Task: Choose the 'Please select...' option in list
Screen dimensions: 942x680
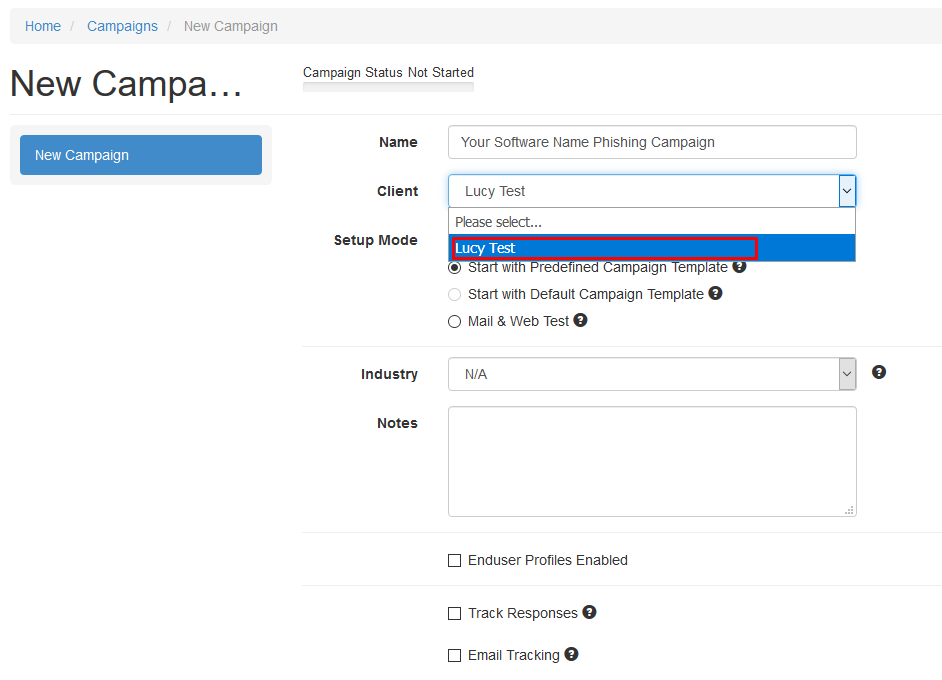Action: click(652, 222)
